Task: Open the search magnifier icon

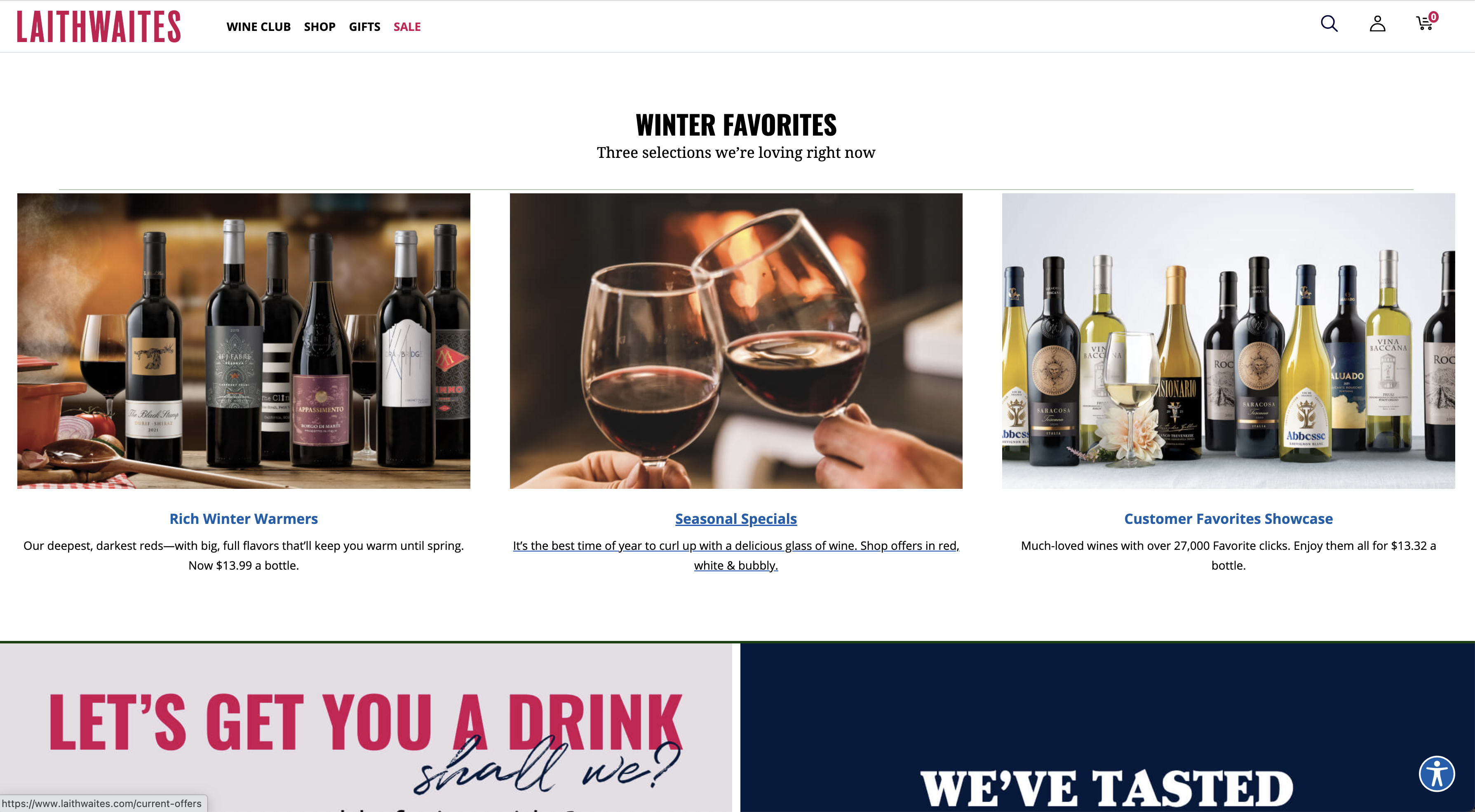Action: [1329, 23]
